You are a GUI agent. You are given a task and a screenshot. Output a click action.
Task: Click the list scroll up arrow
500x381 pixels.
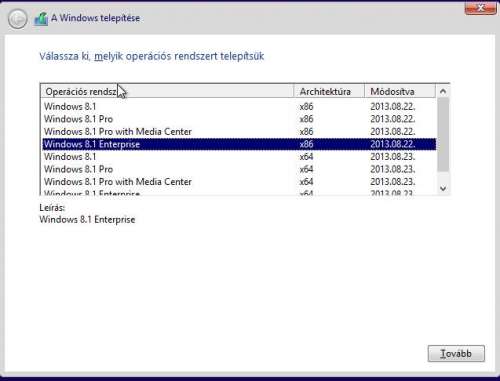click(x=443, y=91)
